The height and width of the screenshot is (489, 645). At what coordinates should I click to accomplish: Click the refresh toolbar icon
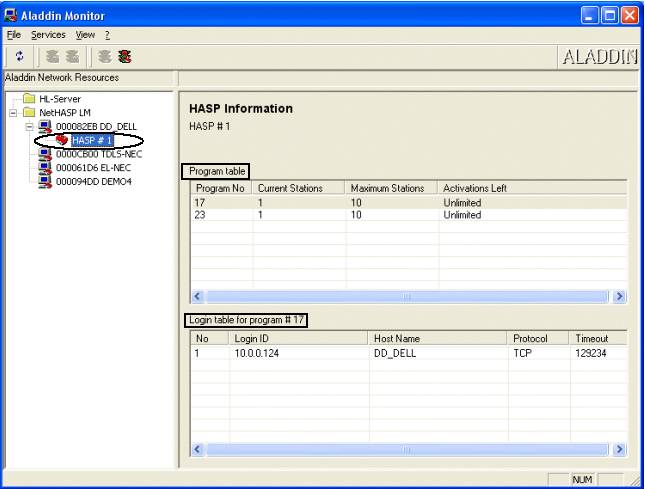point(20,56)
